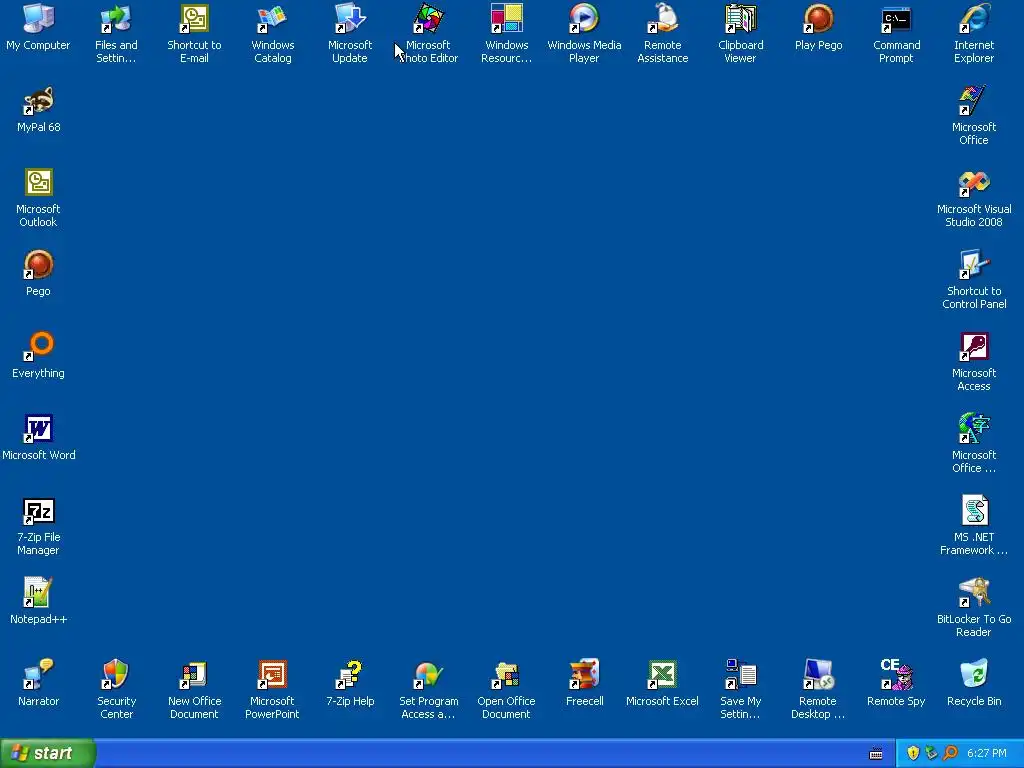Click the orange magnifier tray icon
Image resolution: width=1024 pixels, height=768 pixels.
tap(951, 754)
